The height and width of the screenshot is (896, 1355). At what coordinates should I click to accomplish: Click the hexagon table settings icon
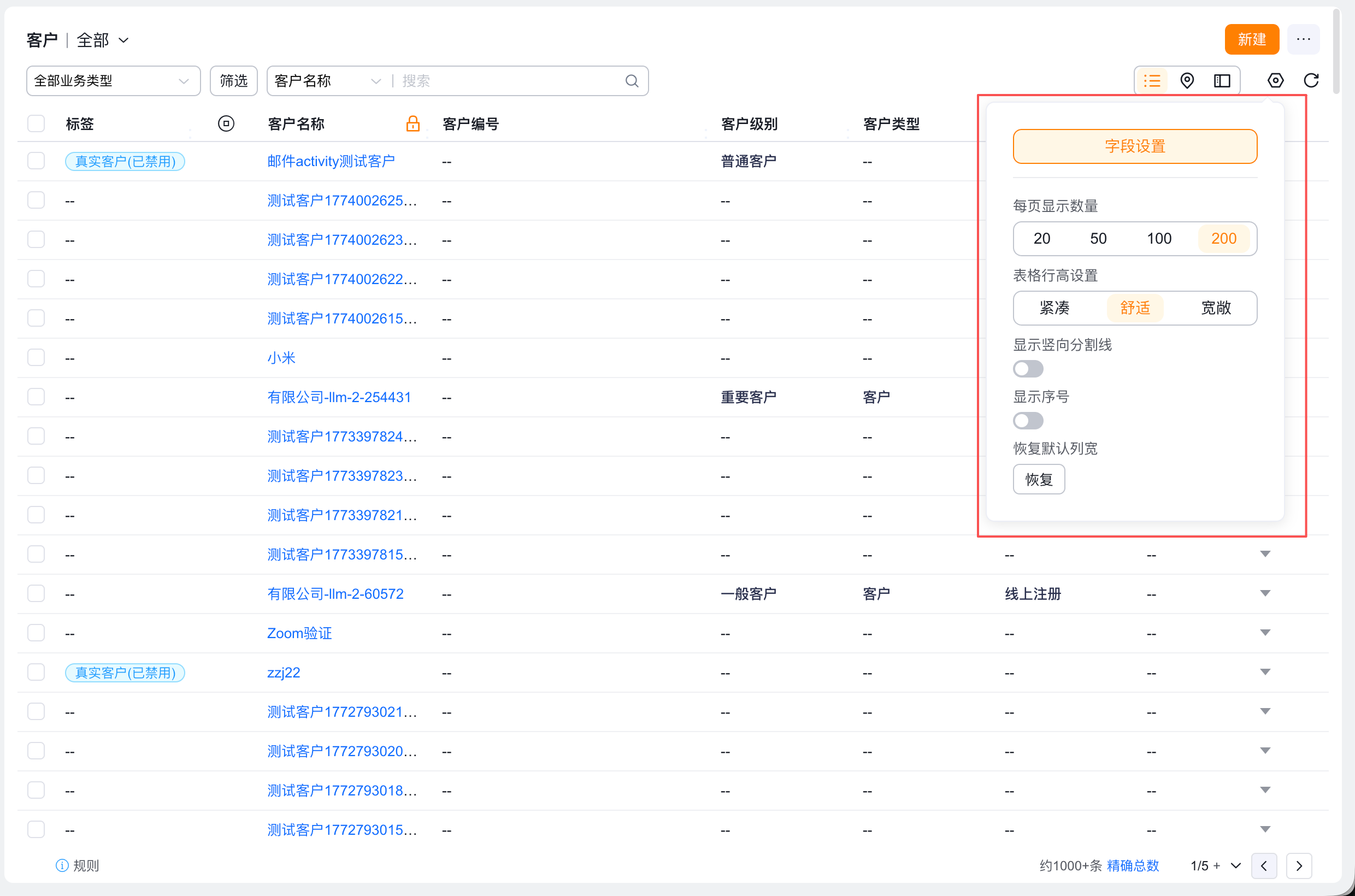tap(1275, 80)
